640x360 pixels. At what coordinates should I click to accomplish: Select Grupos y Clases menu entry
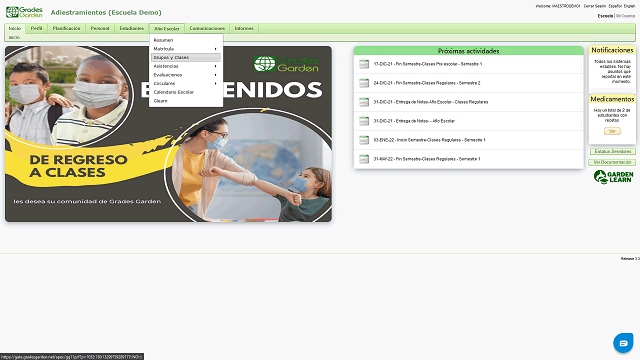tap(186, 58)
